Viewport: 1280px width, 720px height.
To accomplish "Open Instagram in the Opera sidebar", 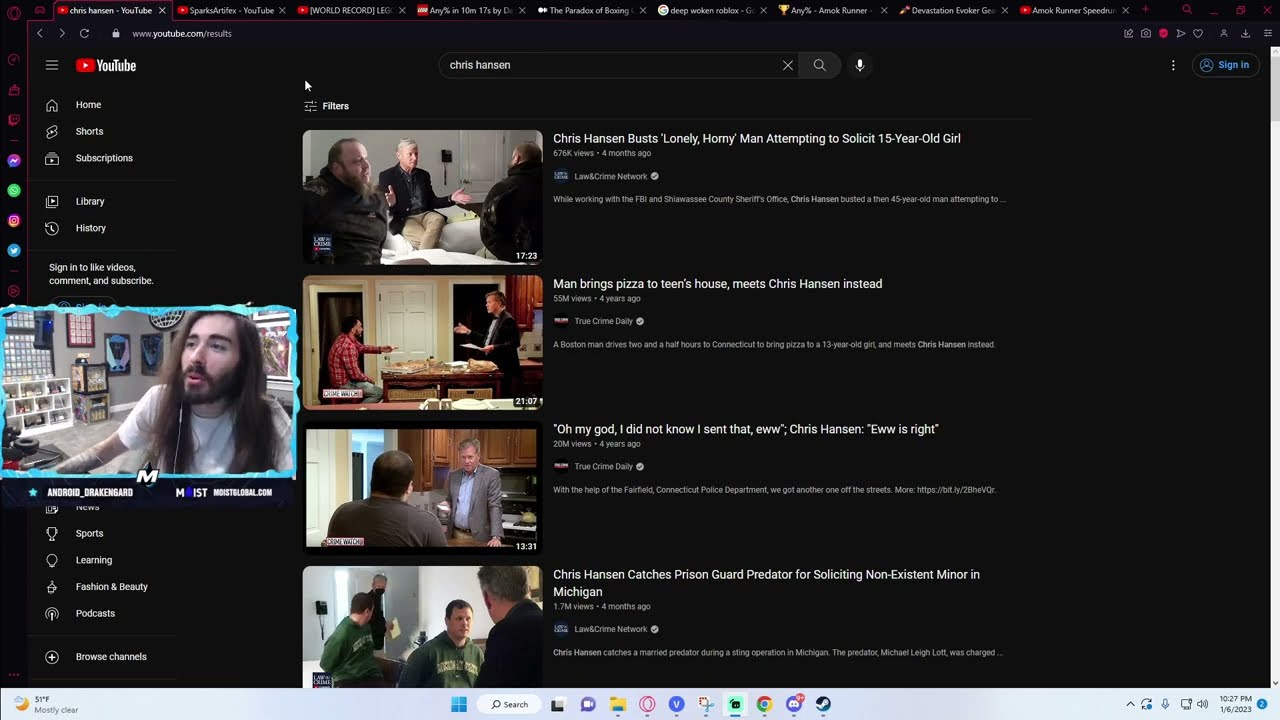I will (14, 220).
